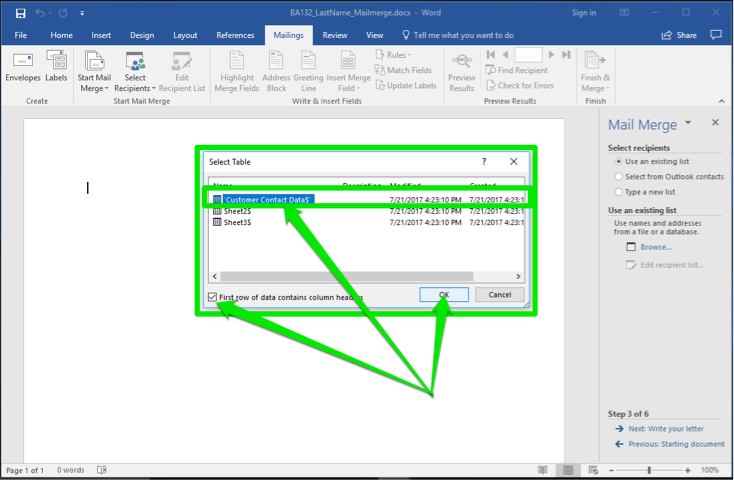Open Select Recipients dropdown
The image size is (734, 480).
click(x=135, y=72)
